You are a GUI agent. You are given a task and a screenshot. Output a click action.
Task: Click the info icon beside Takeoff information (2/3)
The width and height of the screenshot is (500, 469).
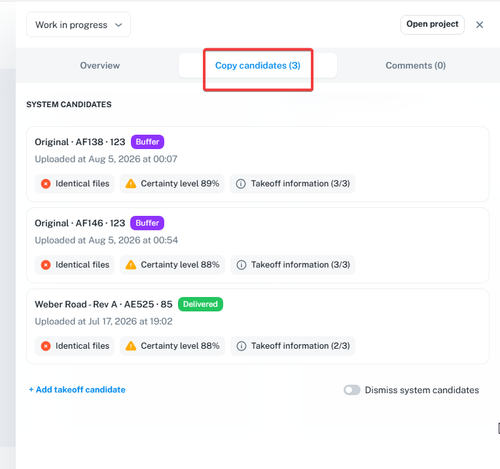click(241, 346)
